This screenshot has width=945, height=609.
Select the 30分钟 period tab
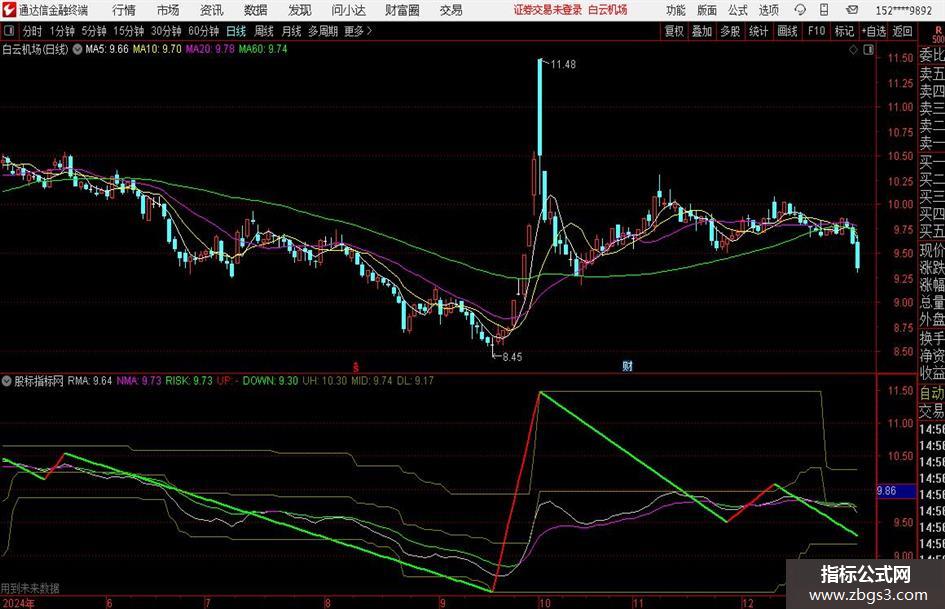tap(166, 31)
